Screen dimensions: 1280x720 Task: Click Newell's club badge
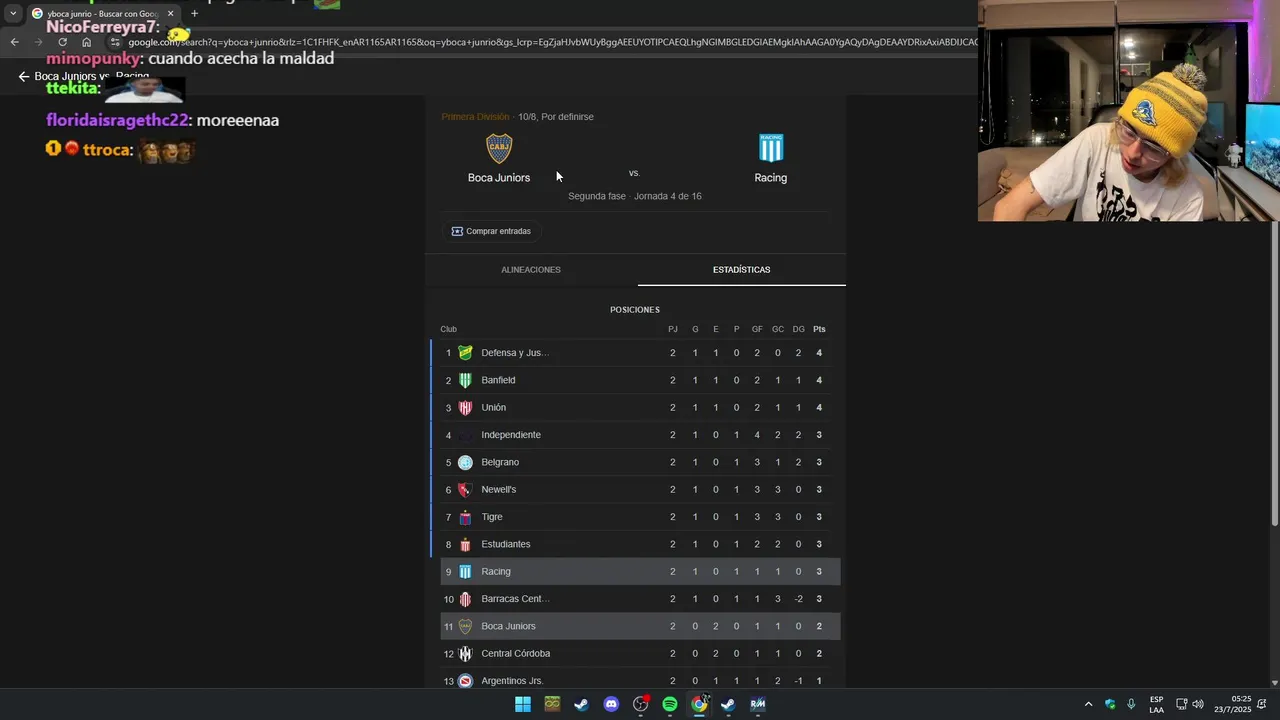[465, 490]
